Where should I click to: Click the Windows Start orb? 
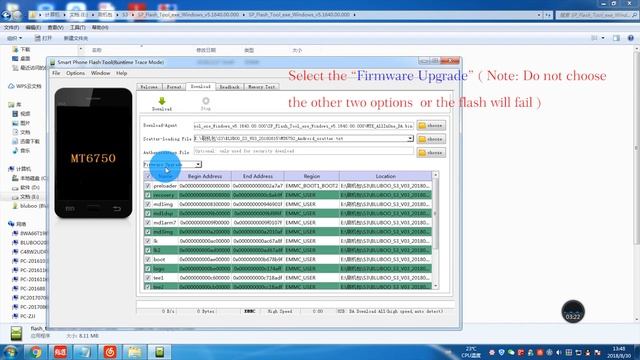point(10,352)
